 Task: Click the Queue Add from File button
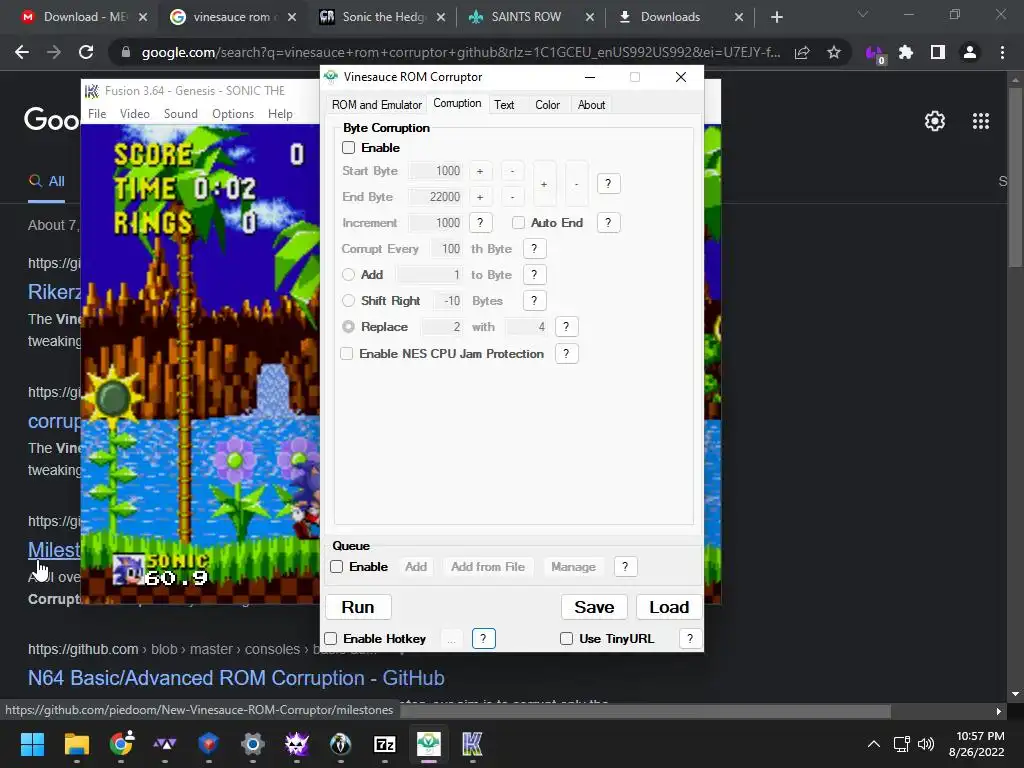tap(488, 567)
